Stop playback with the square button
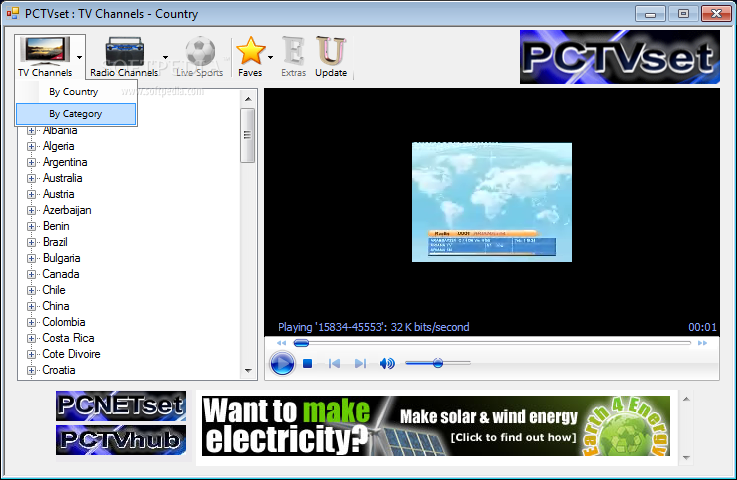This screenshot has width=737, height=480. 307,363
